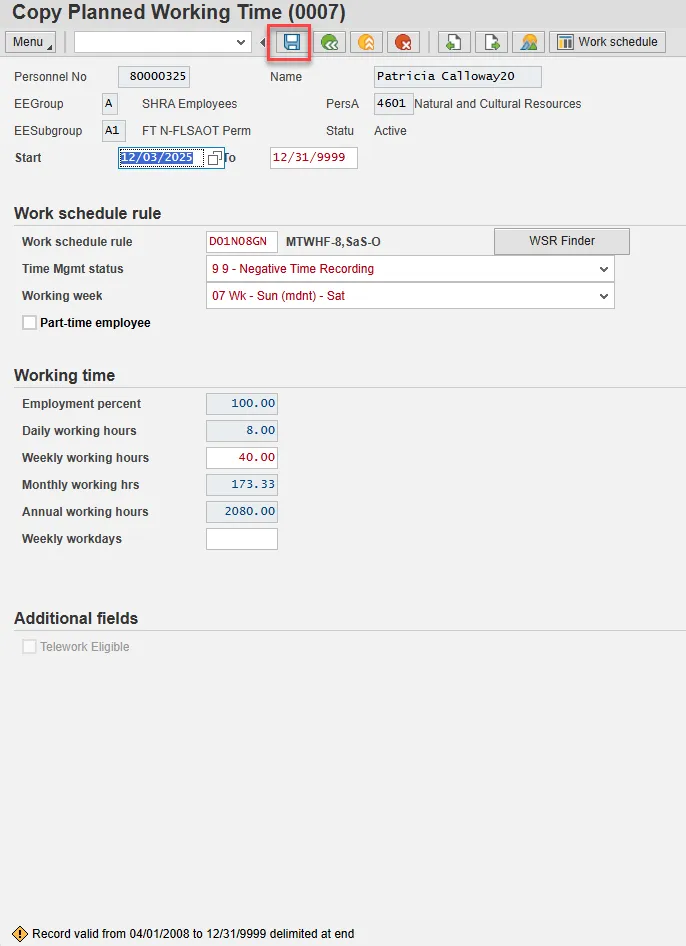The image size is (686, 946).
Task: Click the Annual working hours field 2080.00
Action: click(x=242, y=512)
